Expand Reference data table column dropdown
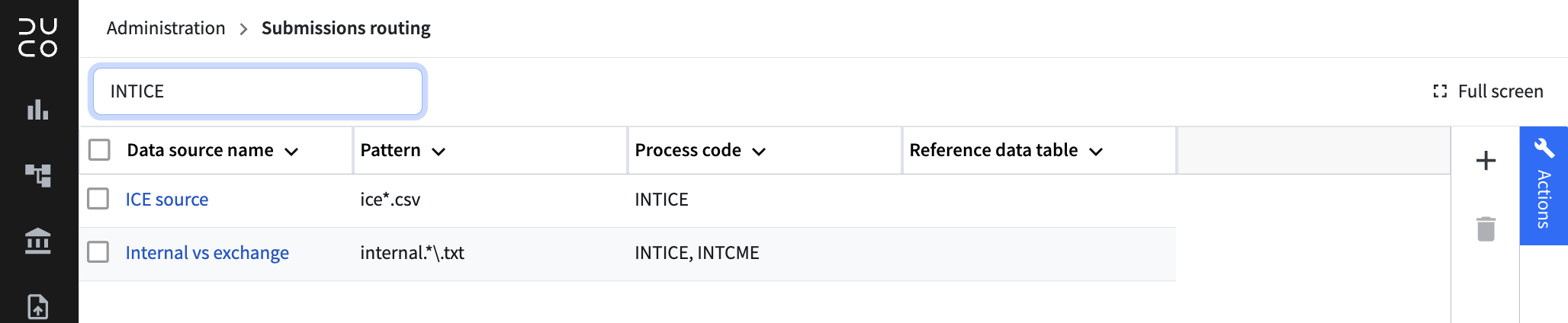This screenshot has height=323, width=1568. (1096, 152)
